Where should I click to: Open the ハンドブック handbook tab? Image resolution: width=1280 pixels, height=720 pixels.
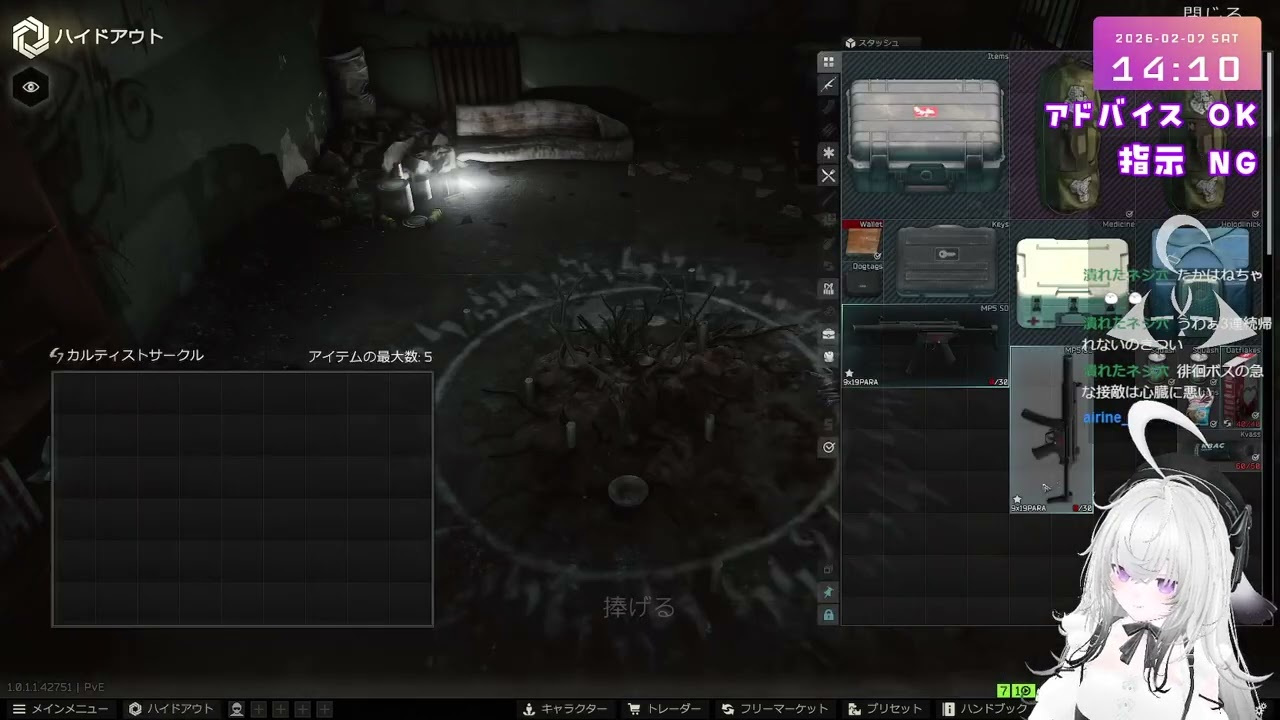pos(985,709)
